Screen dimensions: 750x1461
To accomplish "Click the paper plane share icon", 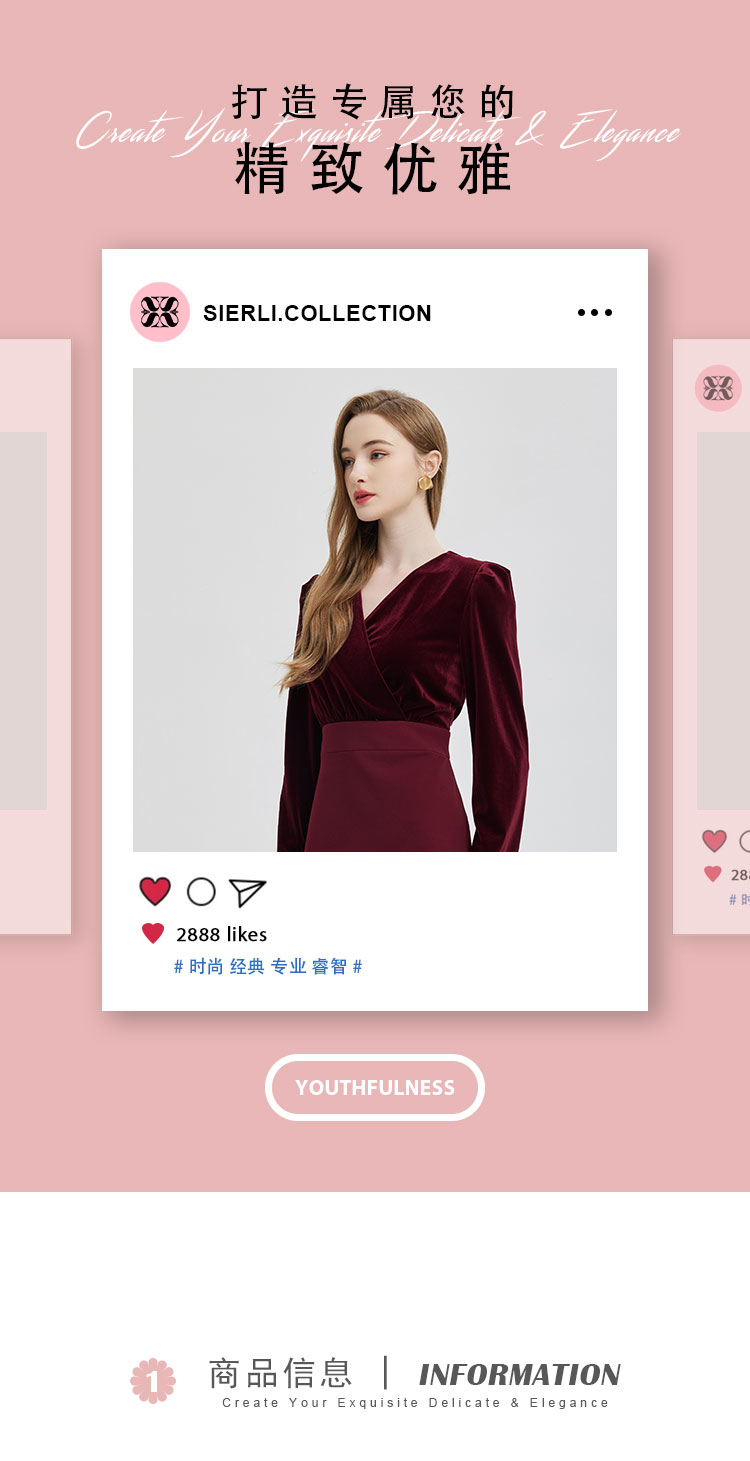I will click(247, 892).
